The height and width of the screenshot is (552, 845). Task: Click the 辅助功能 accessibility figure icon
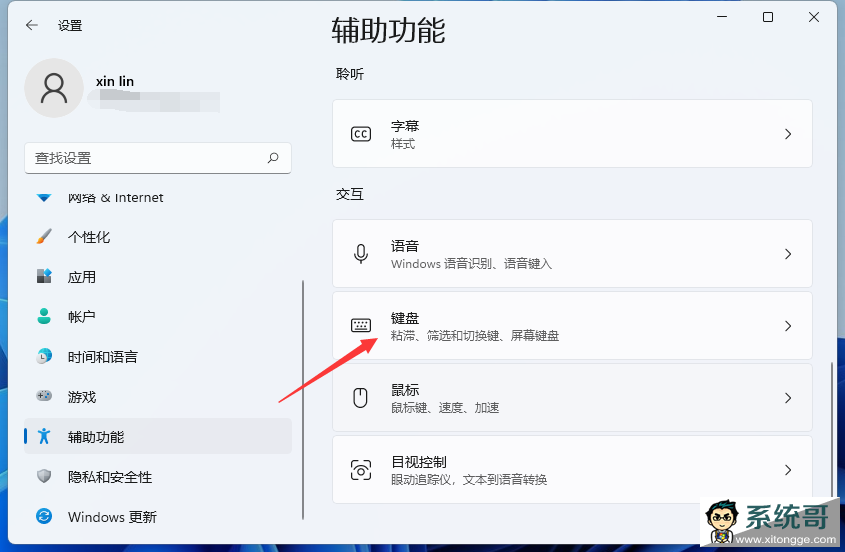tap(44, 436)
